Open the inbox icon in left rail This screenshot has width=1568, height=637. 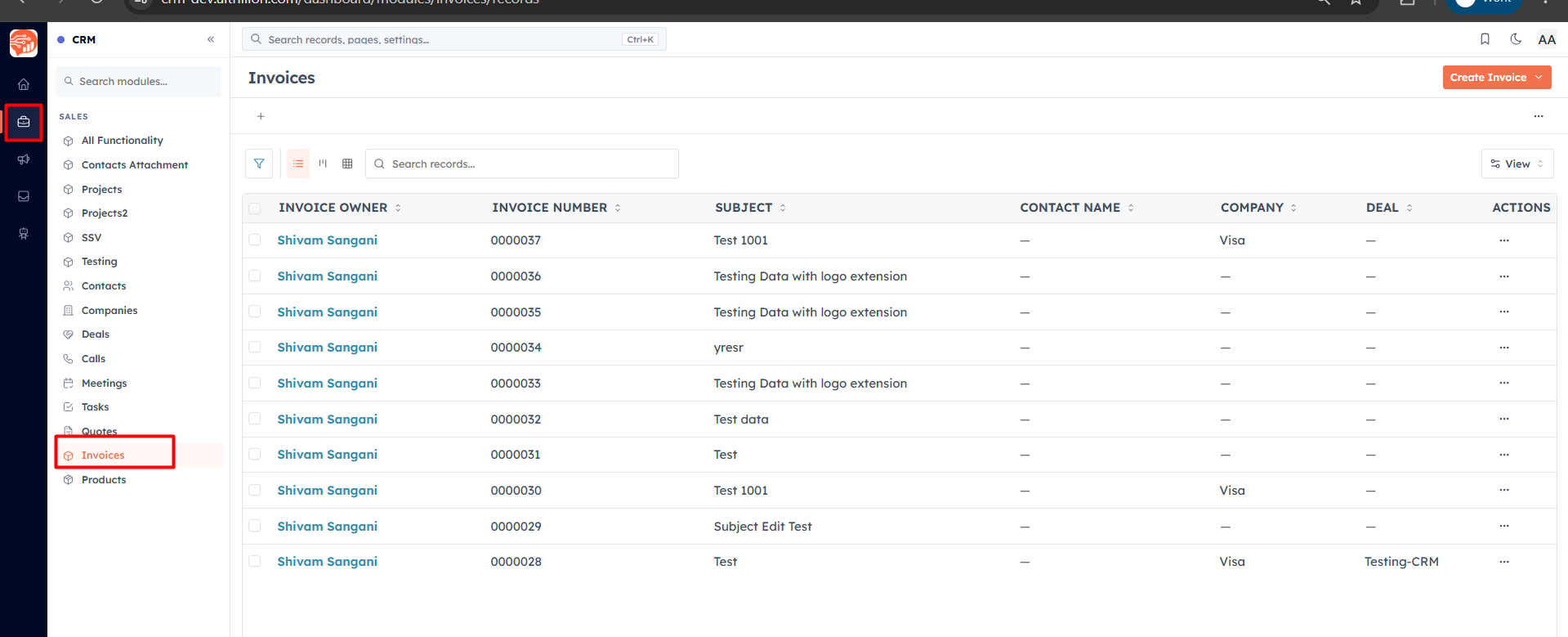tap(24, 196)
